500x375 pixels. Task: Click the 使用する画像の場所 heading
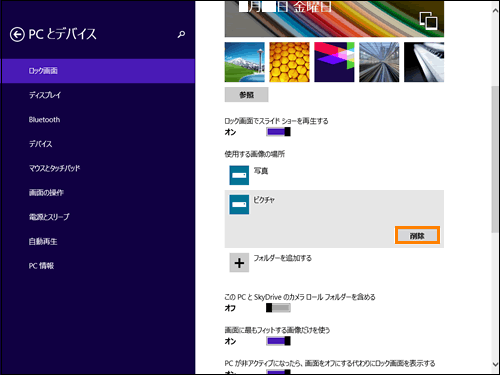coord(255,154)
